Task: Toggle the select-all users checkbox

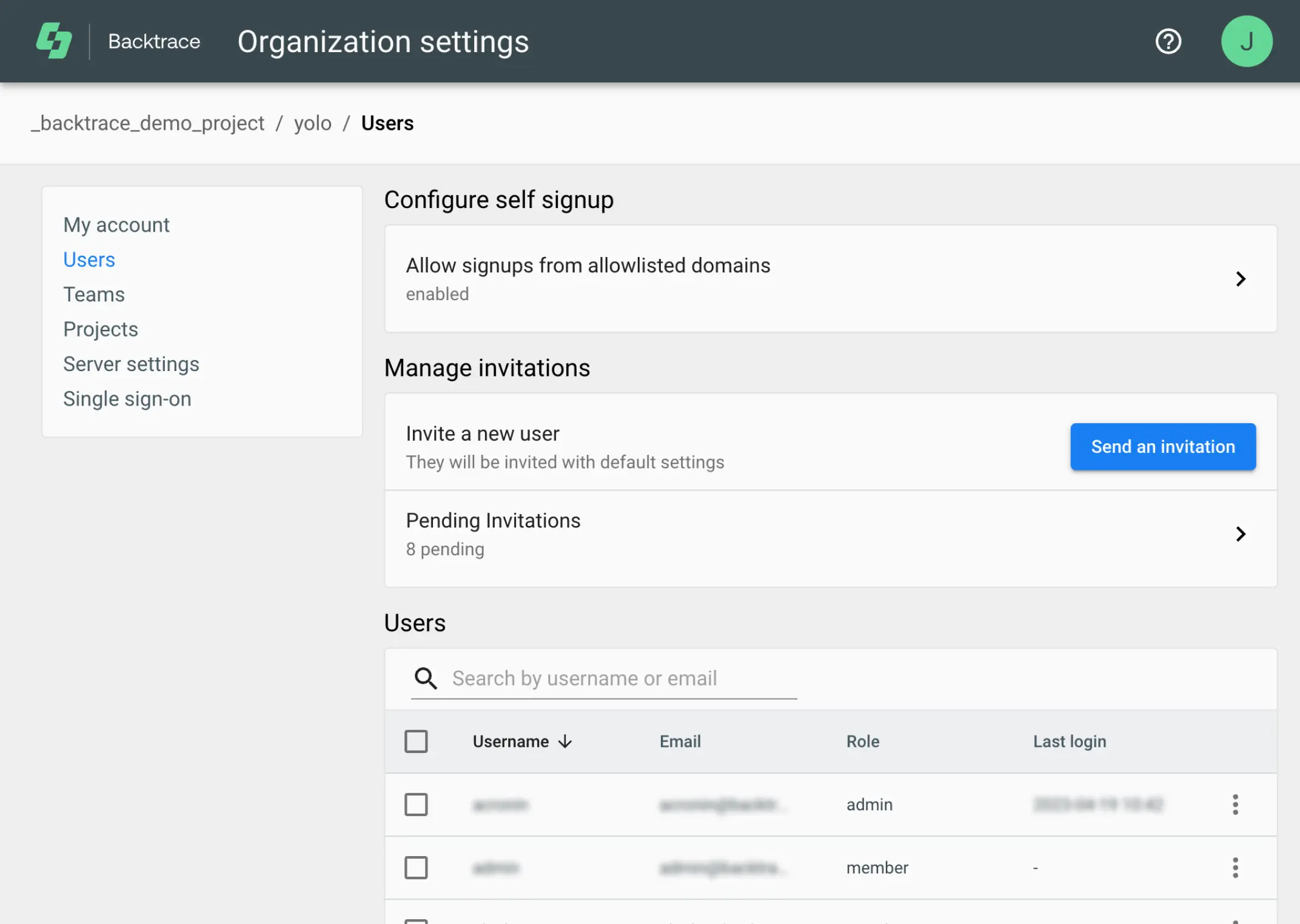Action: tap(416, 741)
